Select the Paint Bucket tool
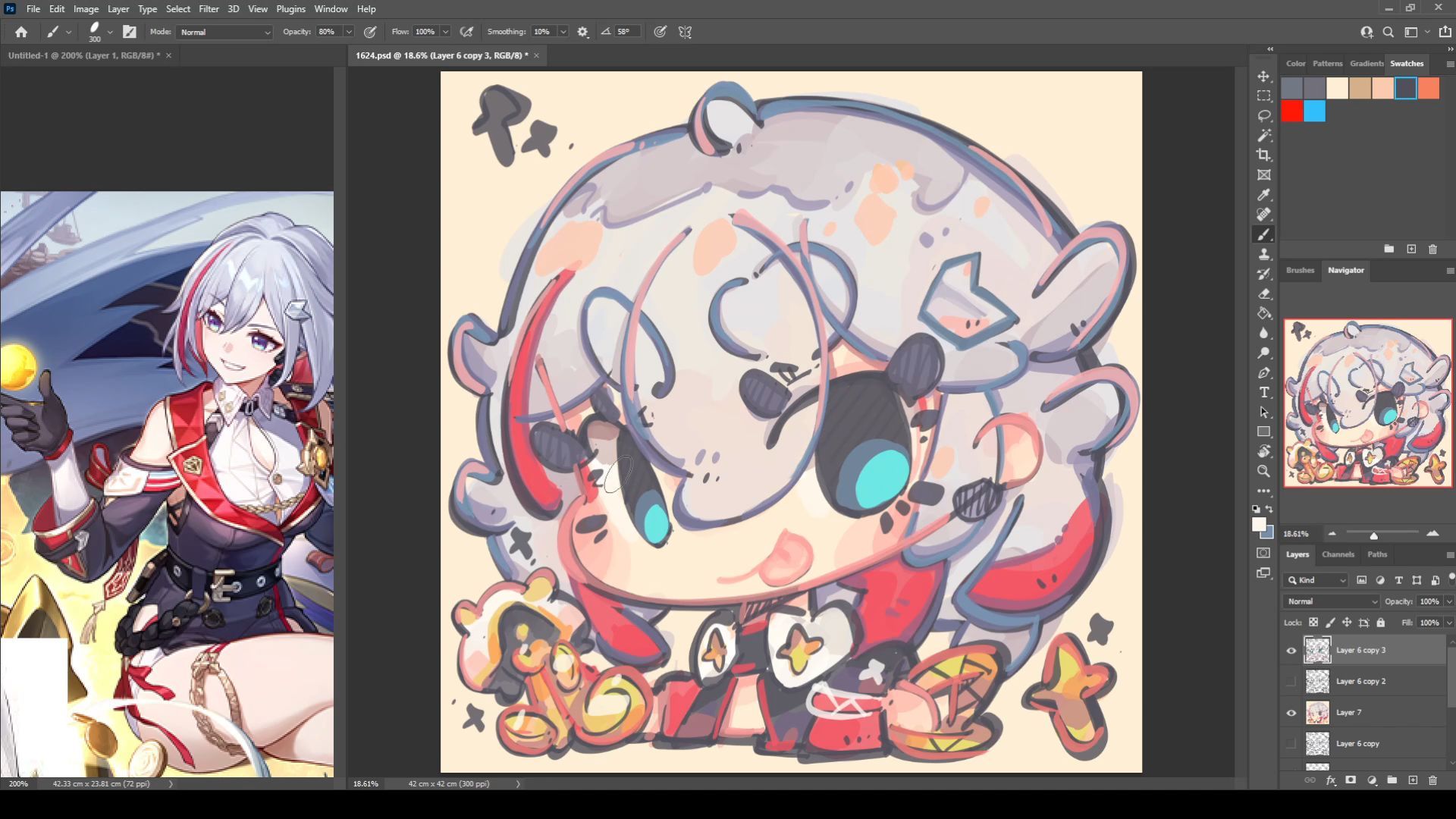 [x=1263, y=313]
